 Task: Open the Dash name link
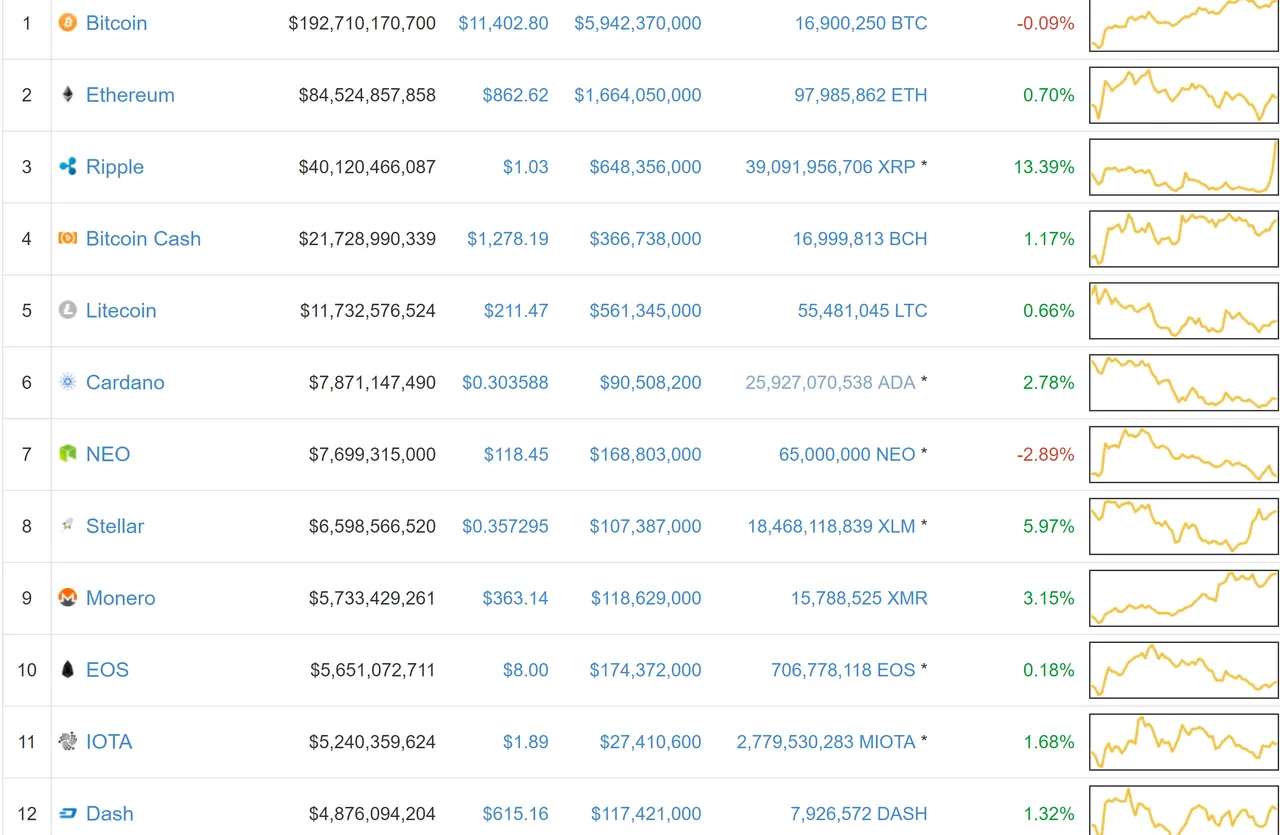(x=110, y=814)
